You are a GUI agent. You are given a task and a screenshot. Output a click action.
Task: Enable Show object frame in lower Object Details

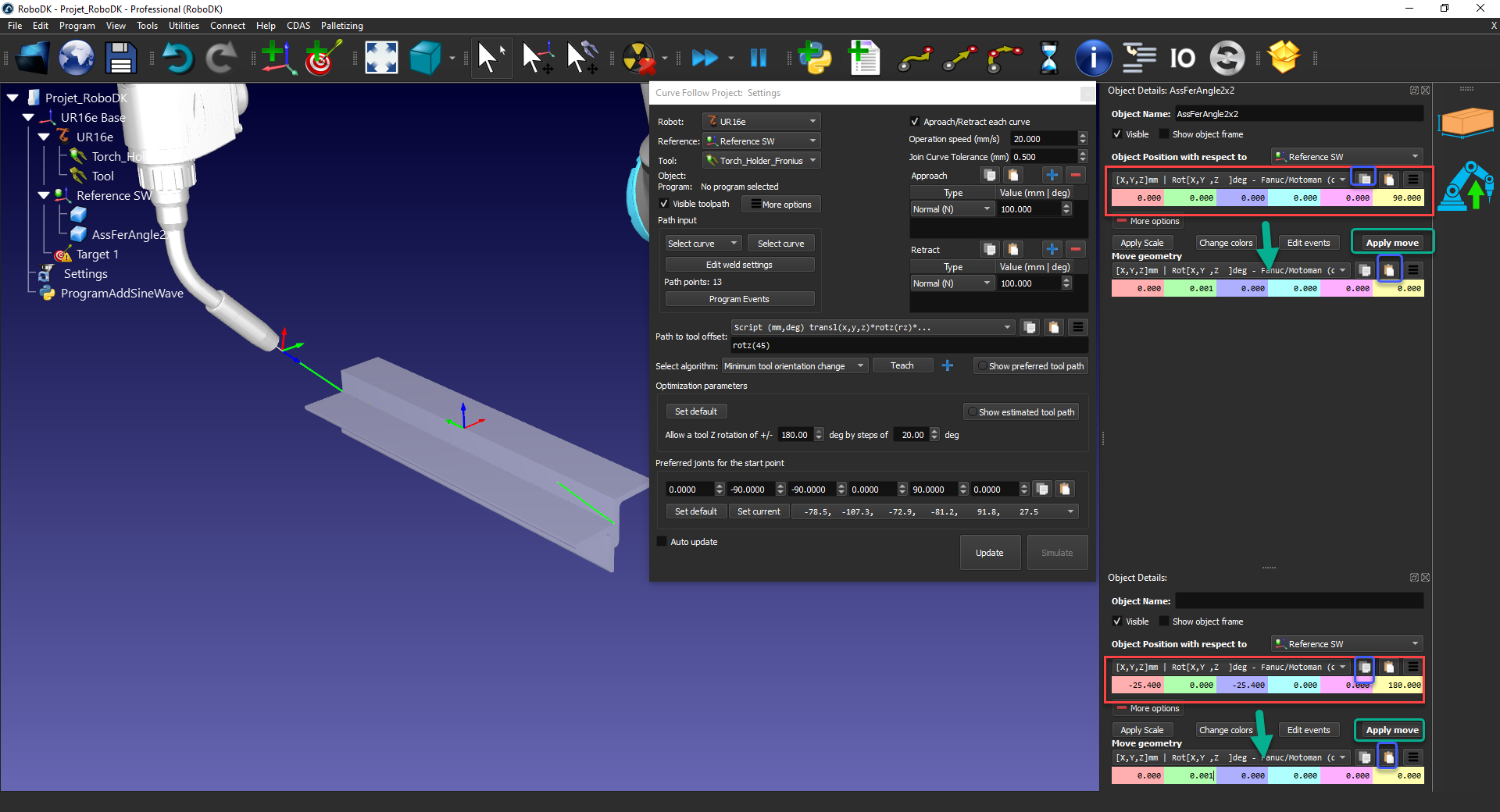[x=1164, y=621]
